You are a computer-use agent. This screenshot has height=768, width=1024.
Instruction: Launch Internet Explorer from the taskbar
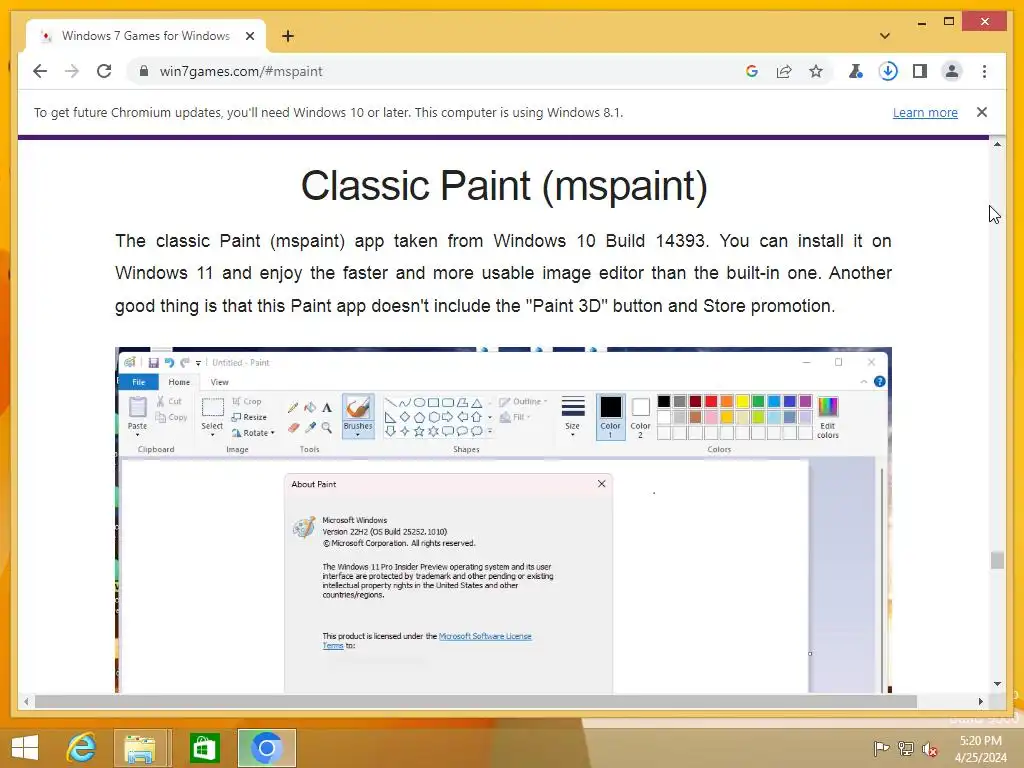click(82, 748)
